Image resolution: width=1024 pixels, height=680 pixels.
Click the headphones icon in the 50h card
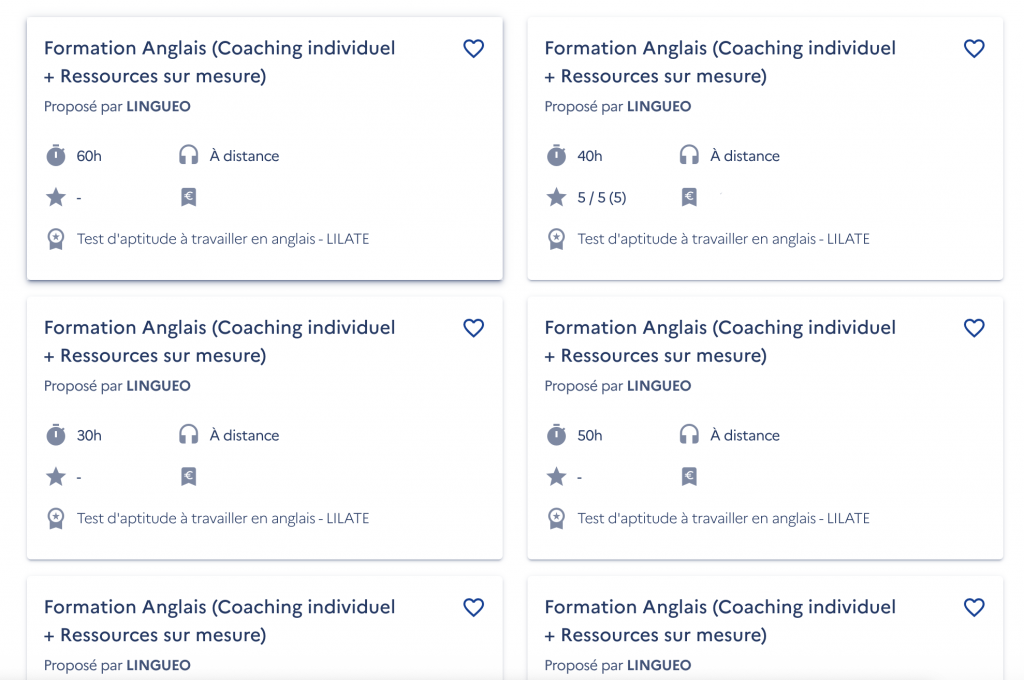tap(689, 434)
